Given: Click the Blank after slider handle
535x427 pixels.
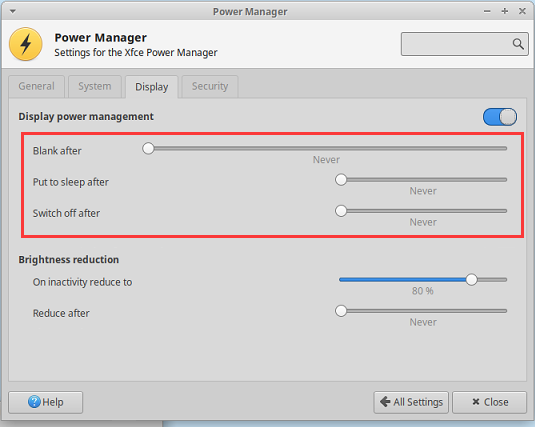Looking at the screenshot, I should click(148, 148).
